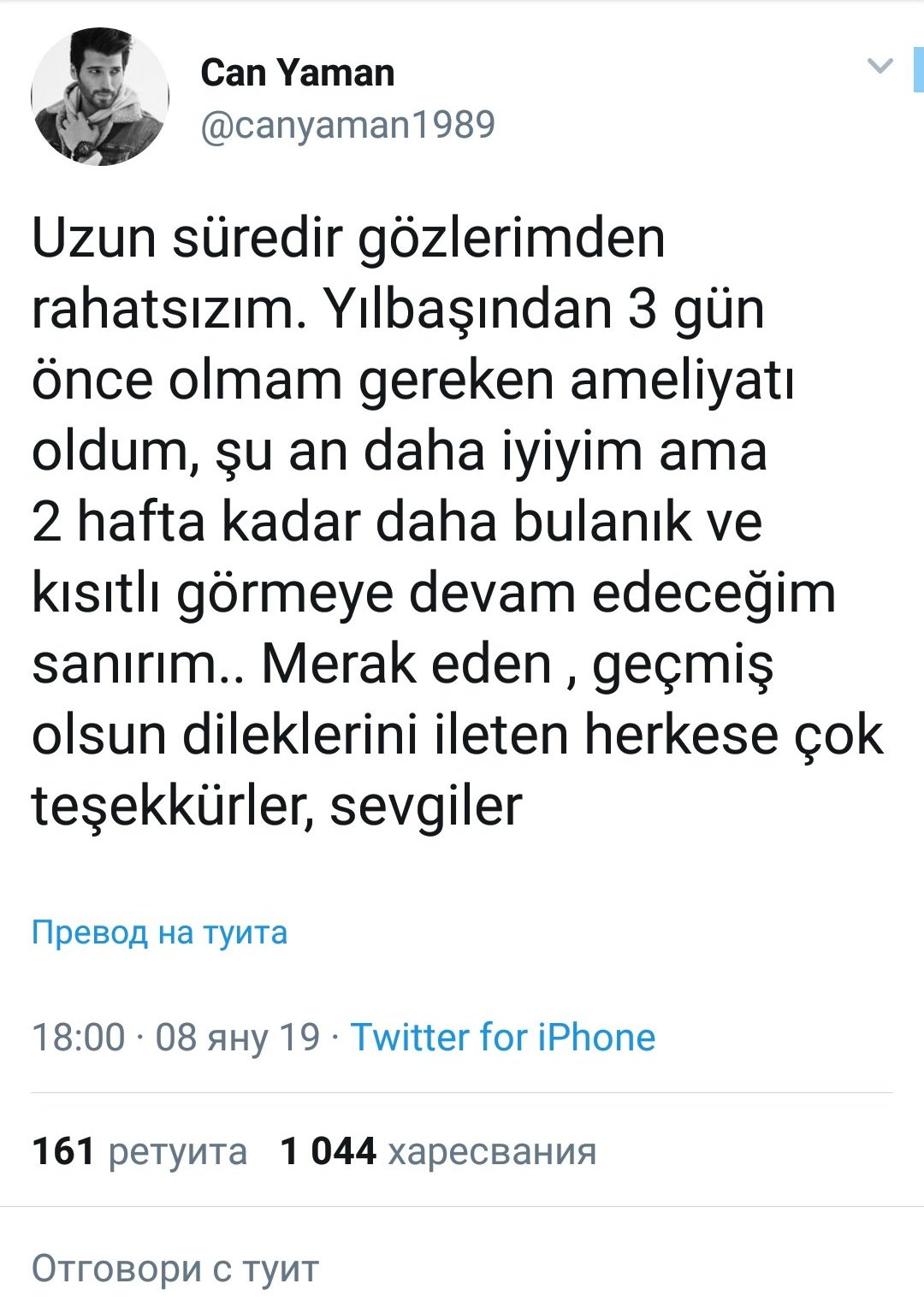Click the blue bar at right edge
This screenshot has width=924, height=1307.
coord(918,70)
